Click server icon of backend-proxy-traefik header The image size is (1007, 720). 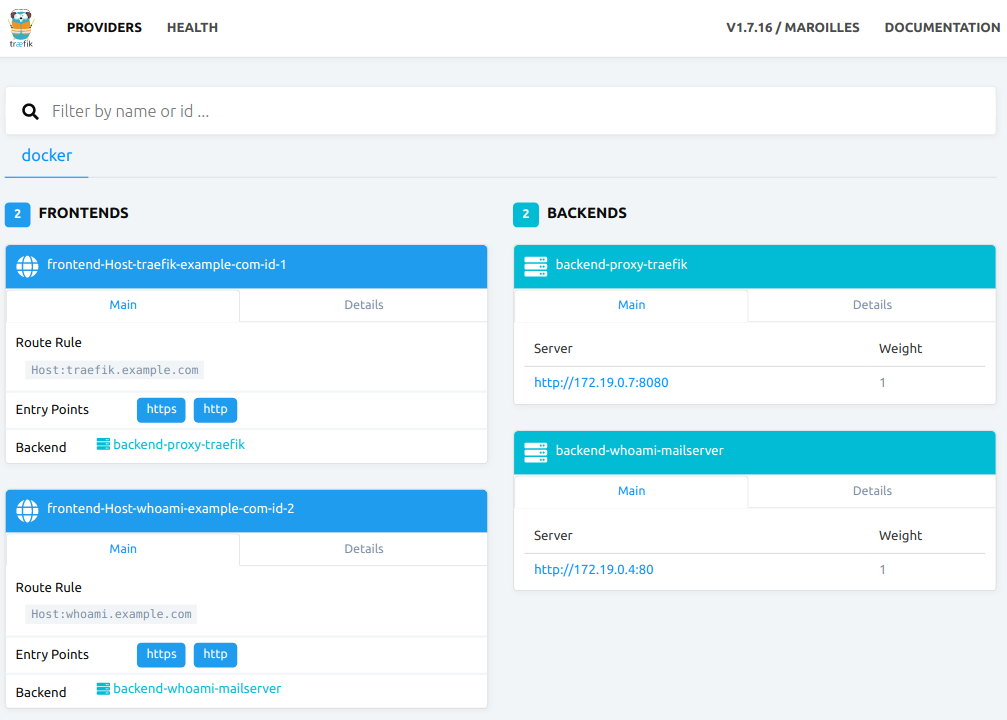(x=536, y=266)
